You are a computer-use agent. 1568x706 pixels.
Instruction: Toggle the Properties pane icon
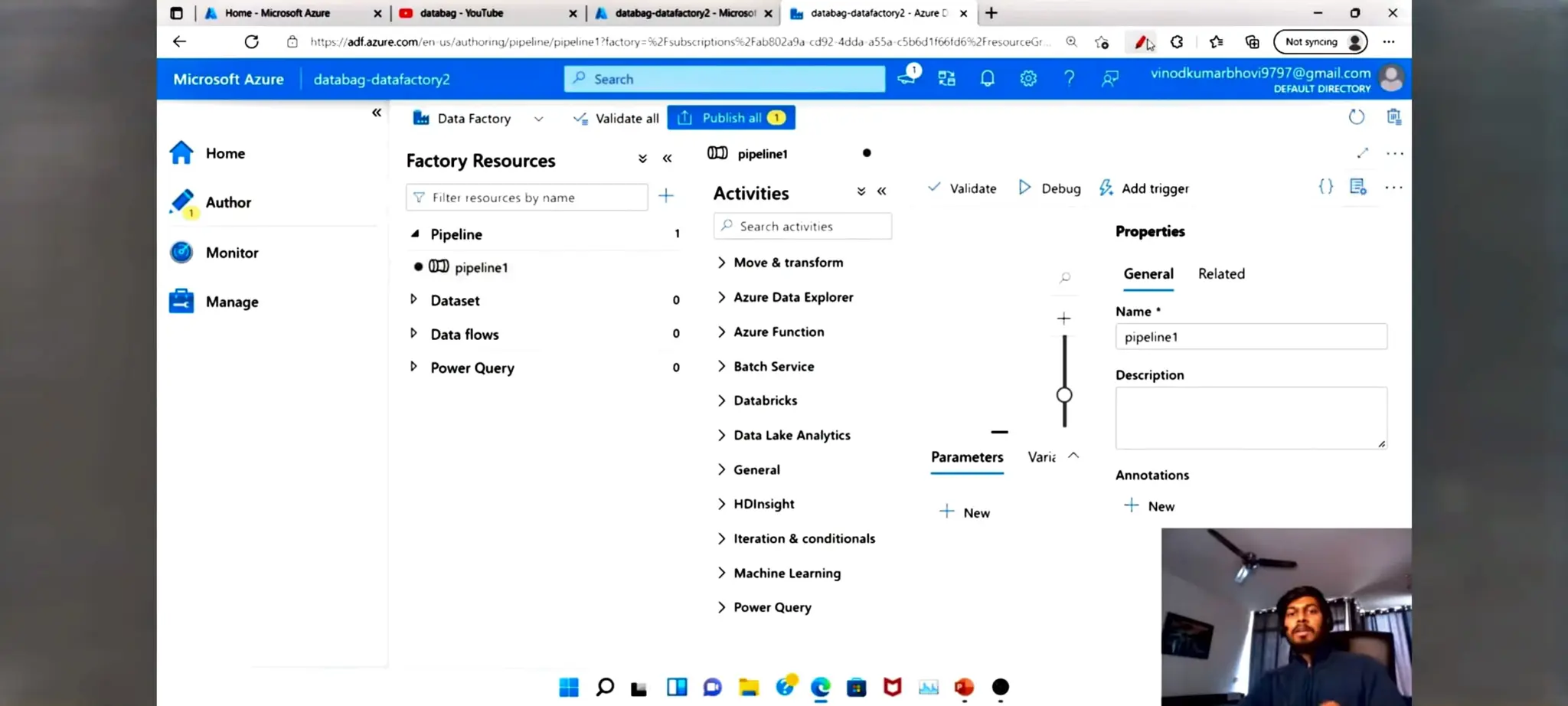(x=1358, y=186)
